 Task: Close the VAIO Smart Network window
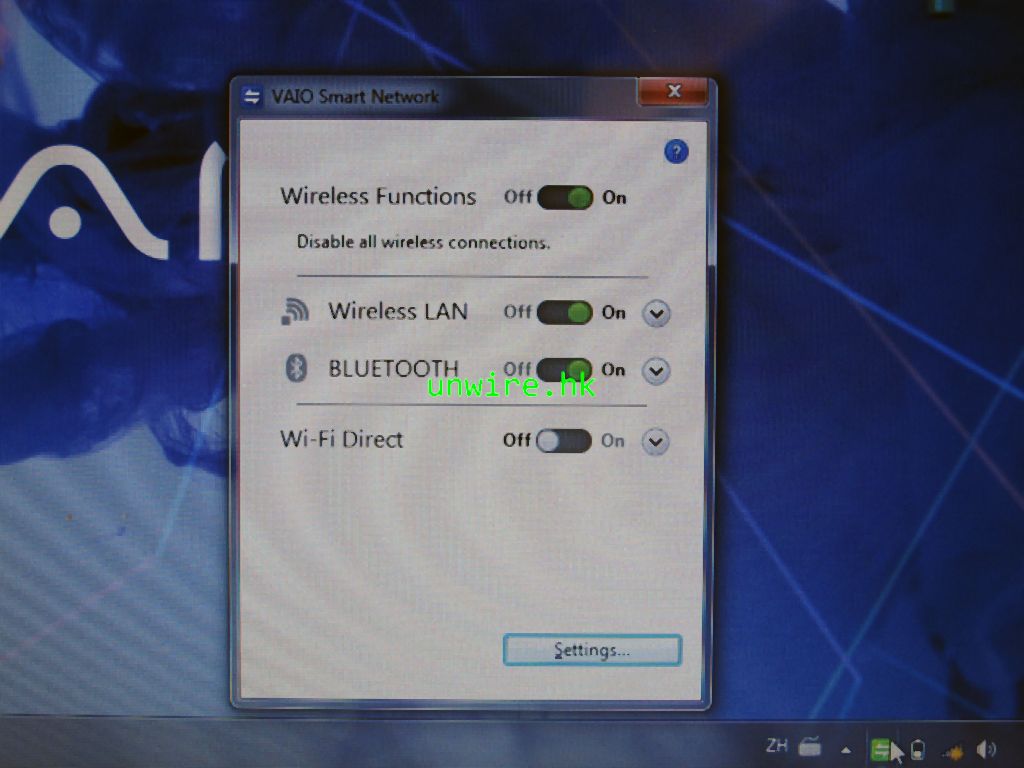673,92
